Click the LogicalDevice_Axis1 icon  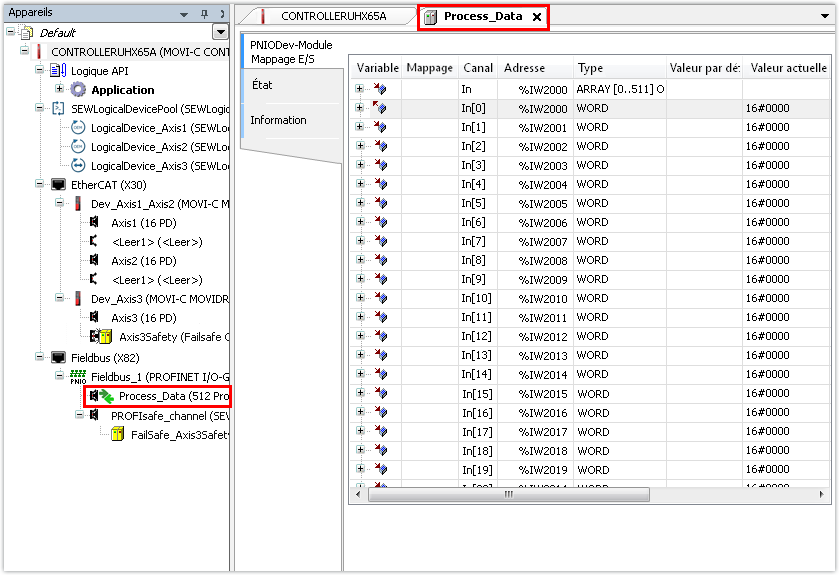tap(78, 128)
